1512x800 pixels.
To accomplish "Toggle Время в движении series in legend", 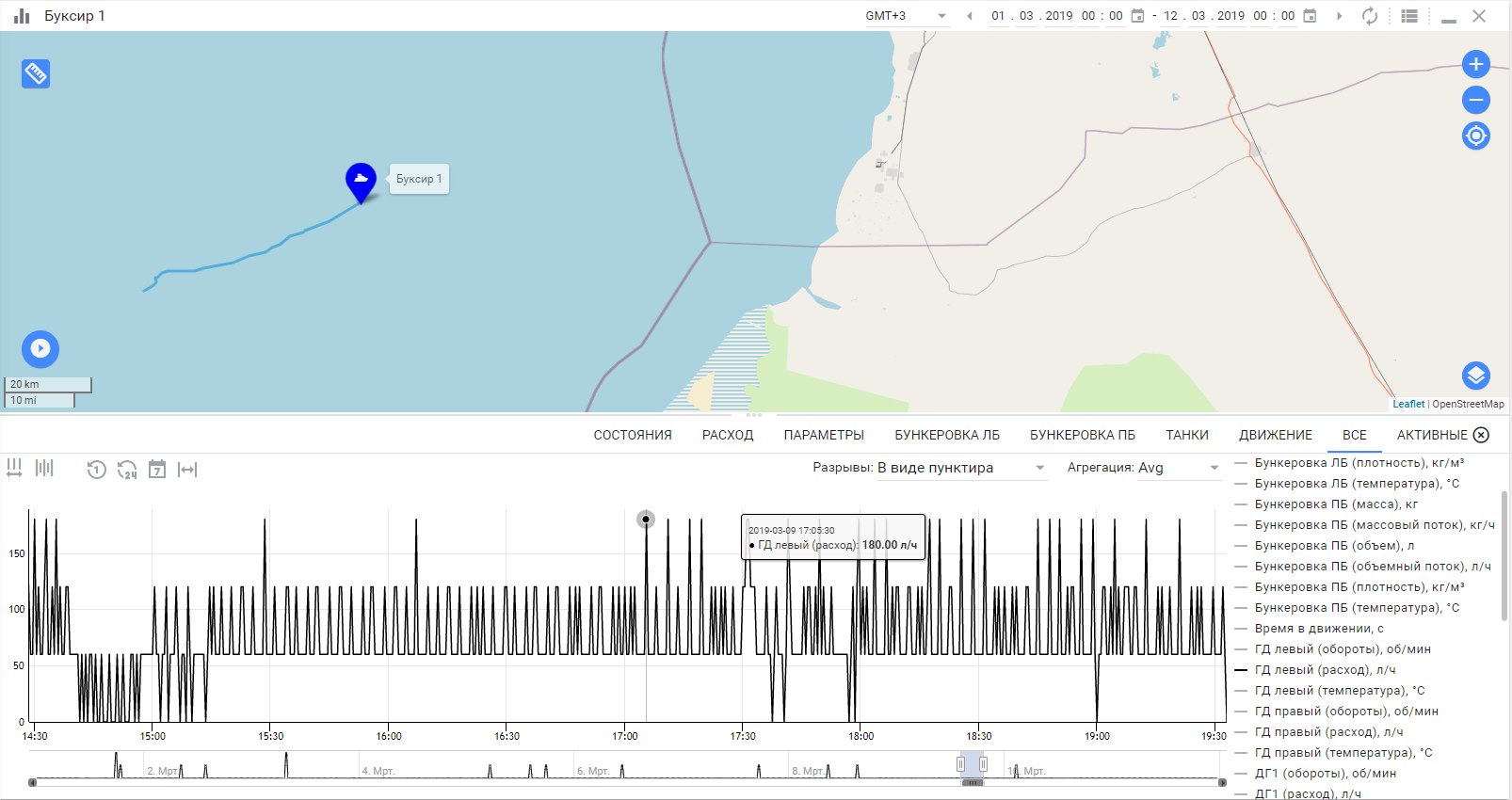I will pos(1318,629).
